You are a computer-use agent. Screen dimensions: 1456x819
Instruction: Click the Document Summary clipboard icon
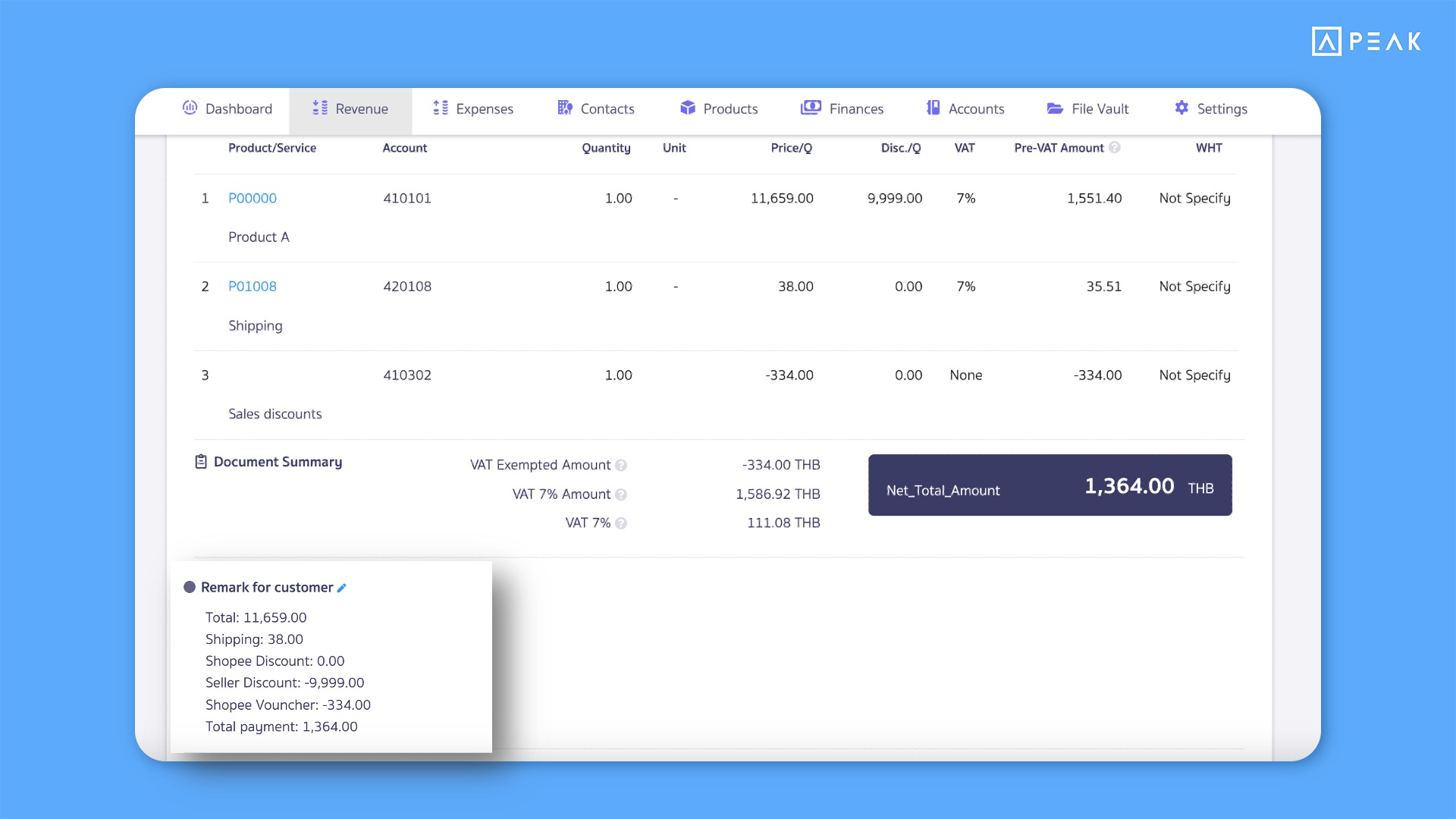[x=201, y=462]
